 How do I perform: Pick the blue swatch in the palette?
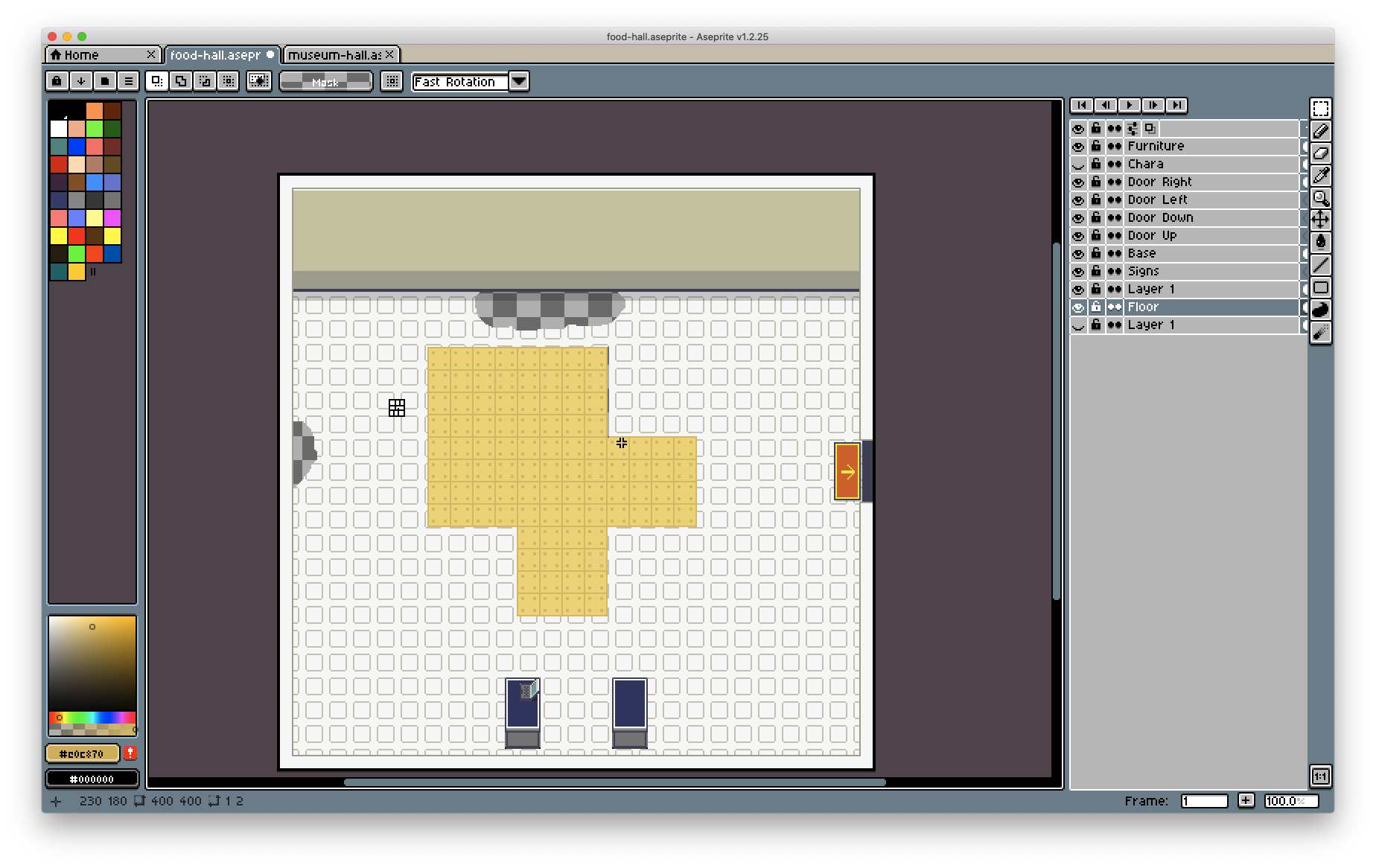point(77,147)
